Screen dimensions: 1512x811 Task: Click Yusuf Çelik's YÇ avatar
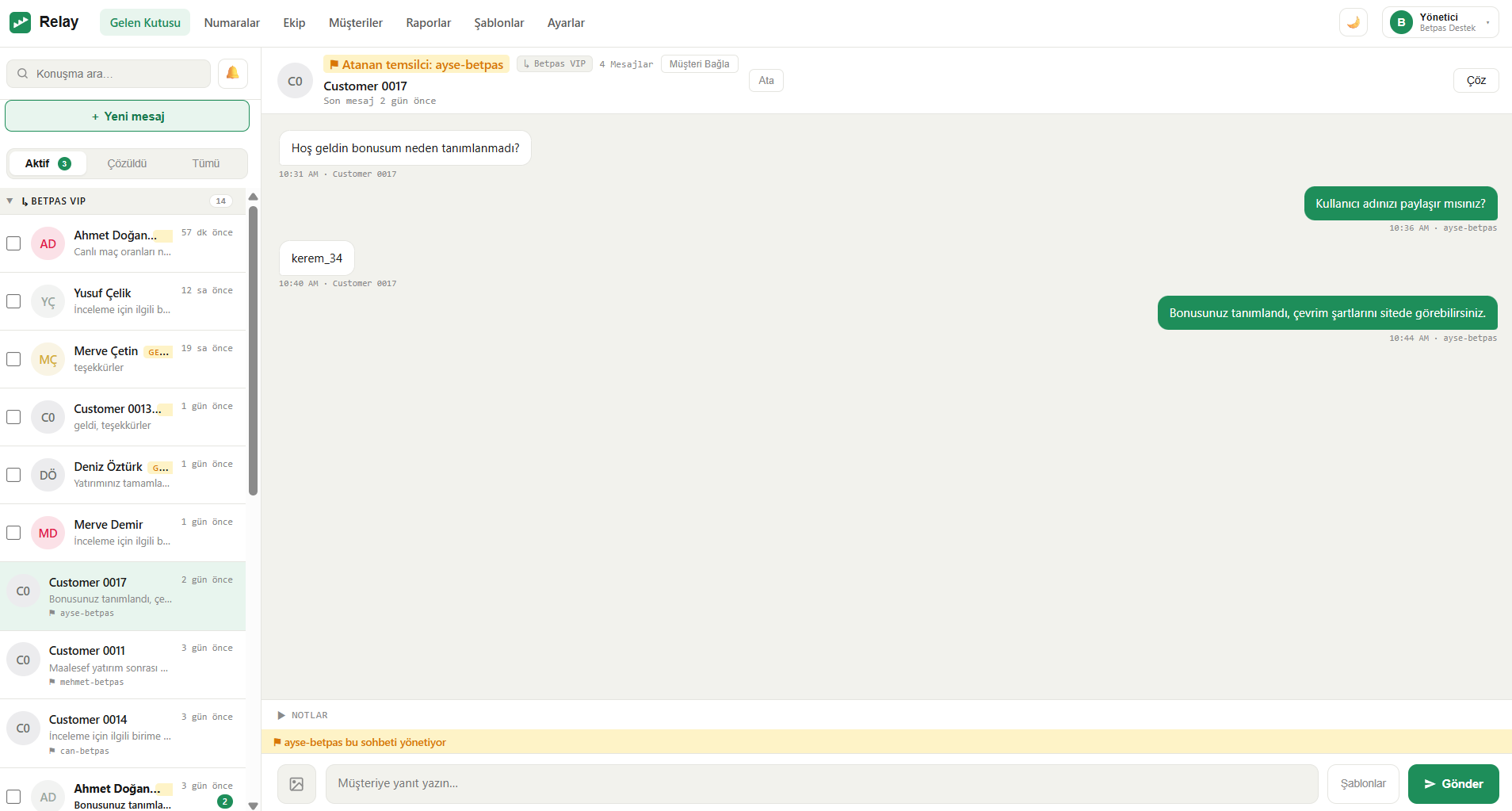click(x=48, y=301)
